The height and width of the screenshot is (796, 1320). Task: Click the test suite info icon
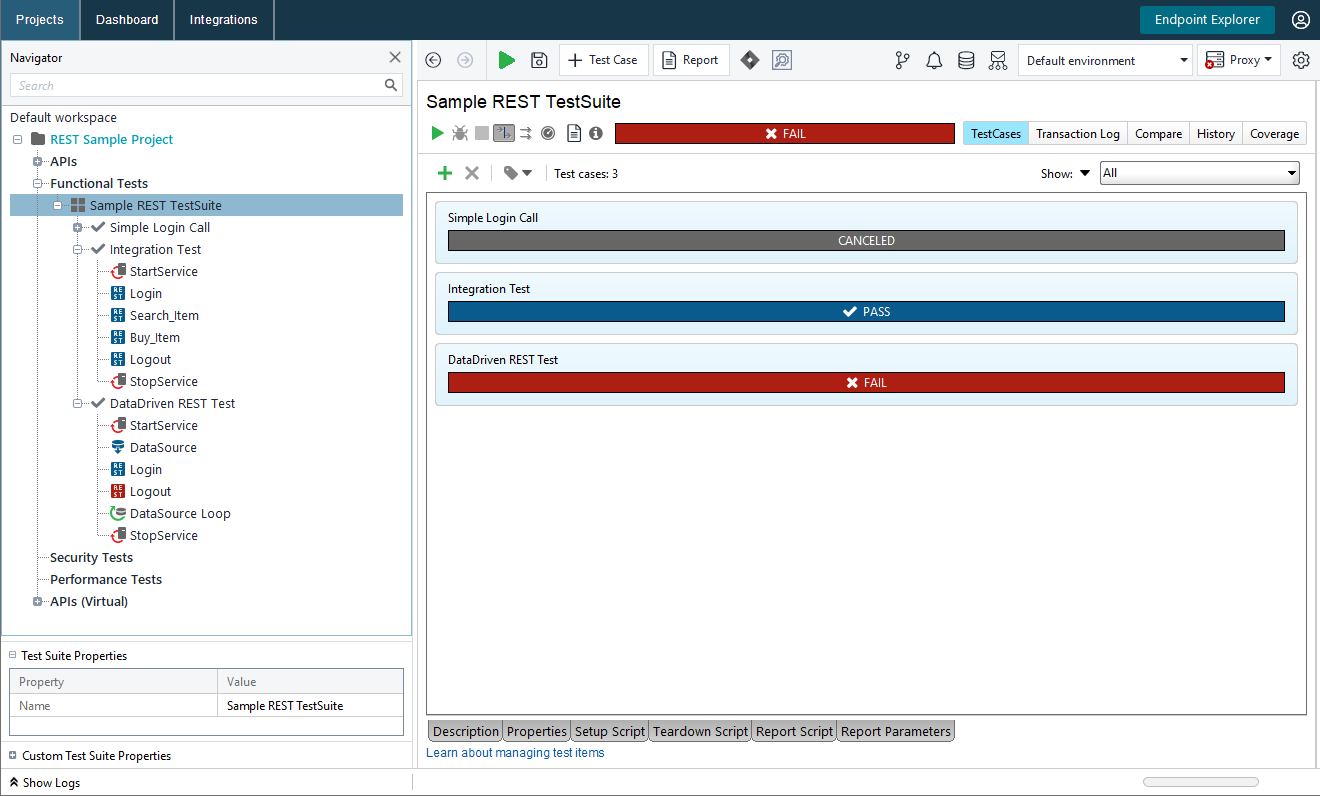[595, 132]
